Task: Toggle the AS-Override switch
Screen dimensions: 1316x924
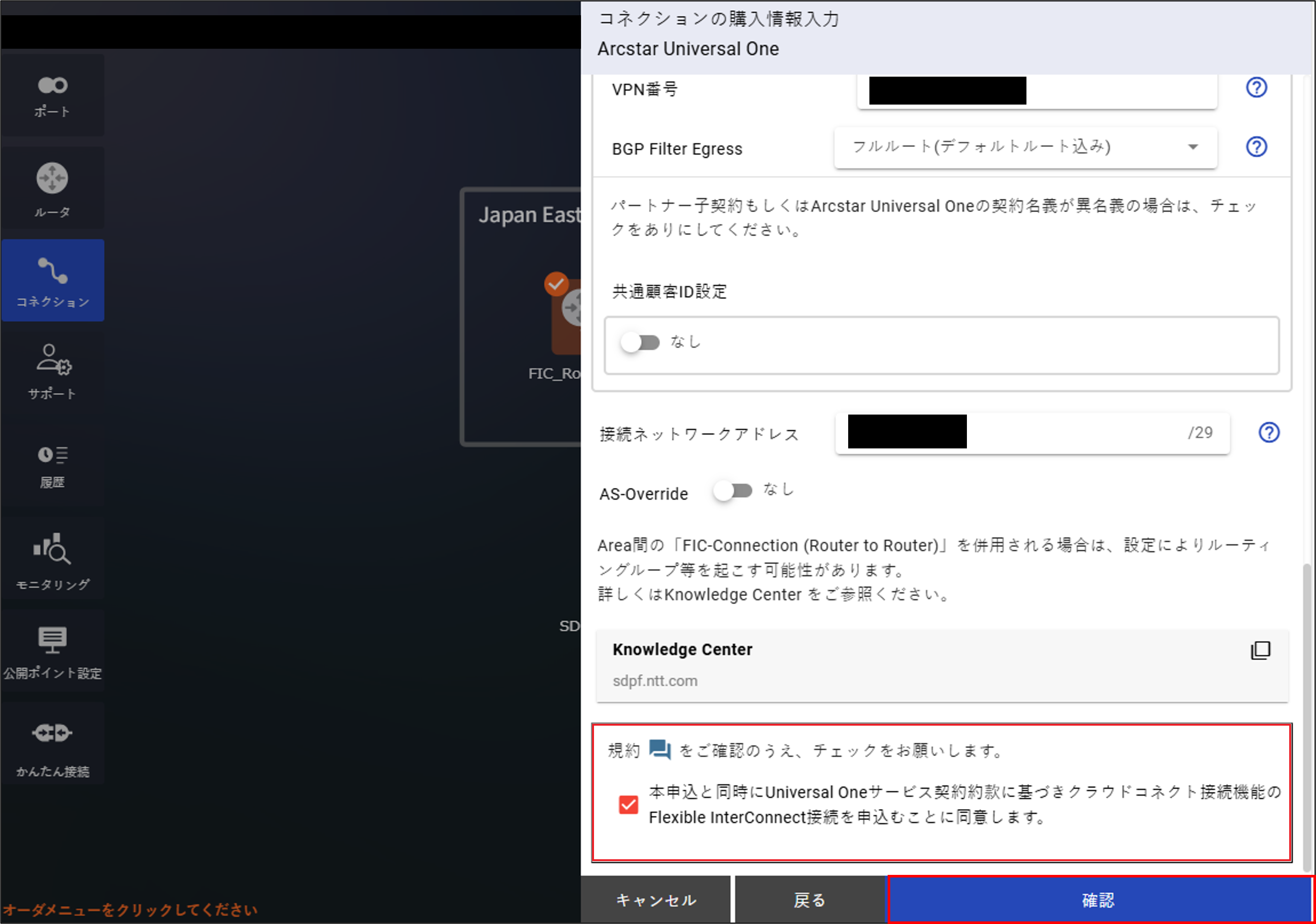Action: coord(733,491)
